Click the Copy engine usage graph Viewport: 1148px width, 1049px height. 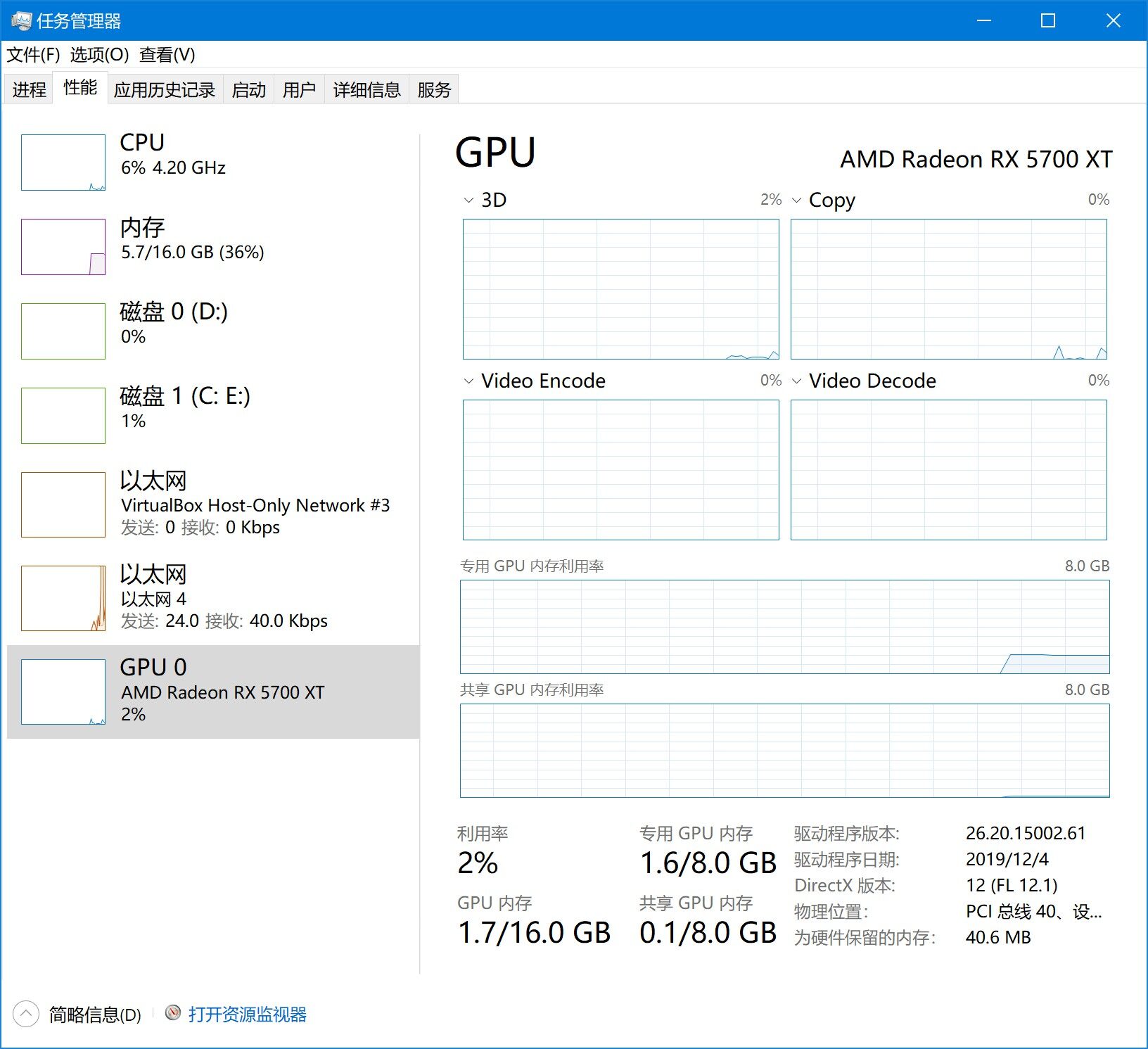click(x=949, y=289)
